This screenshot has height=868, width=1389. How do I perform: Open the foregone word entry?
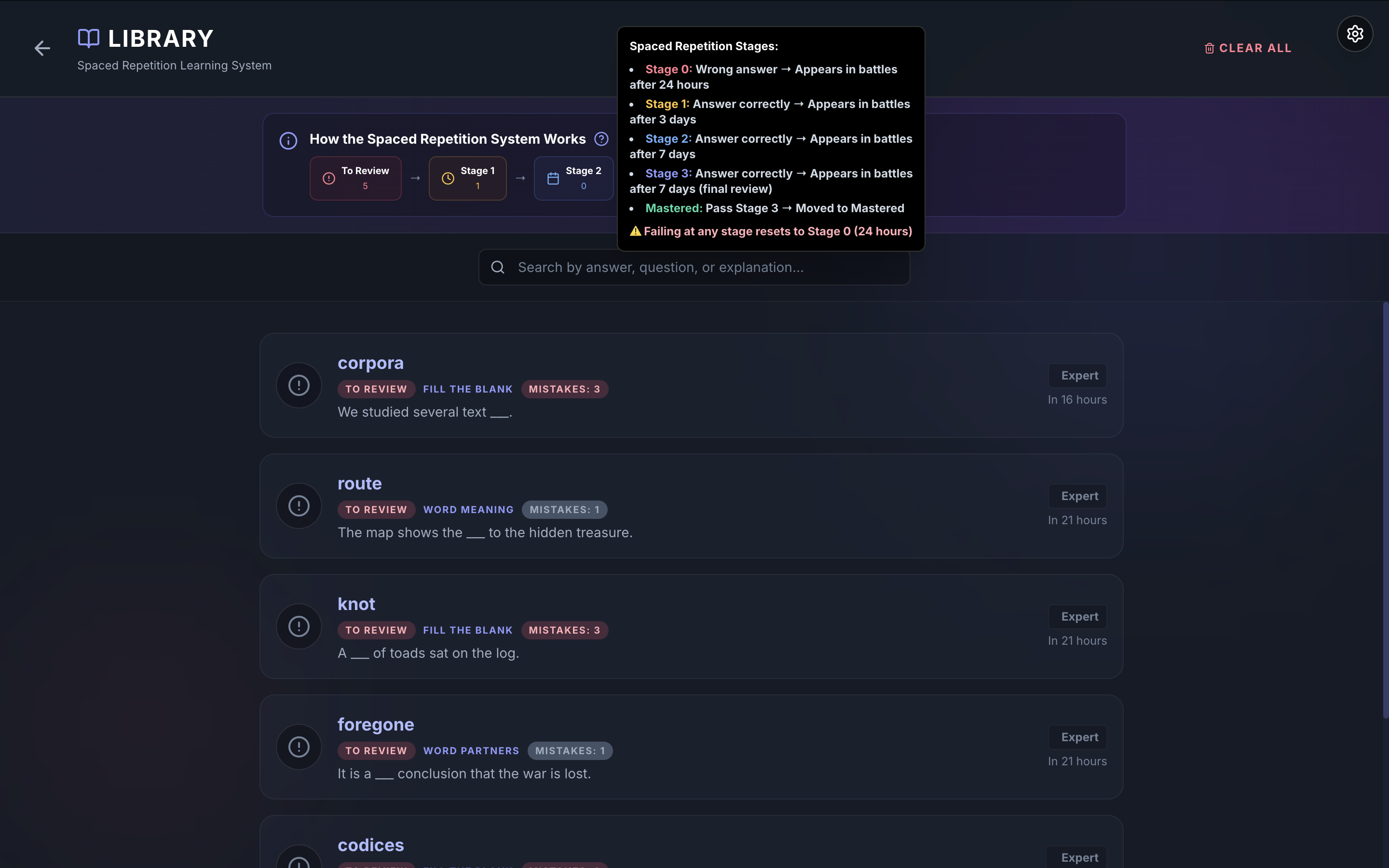[x=375, y=724]
